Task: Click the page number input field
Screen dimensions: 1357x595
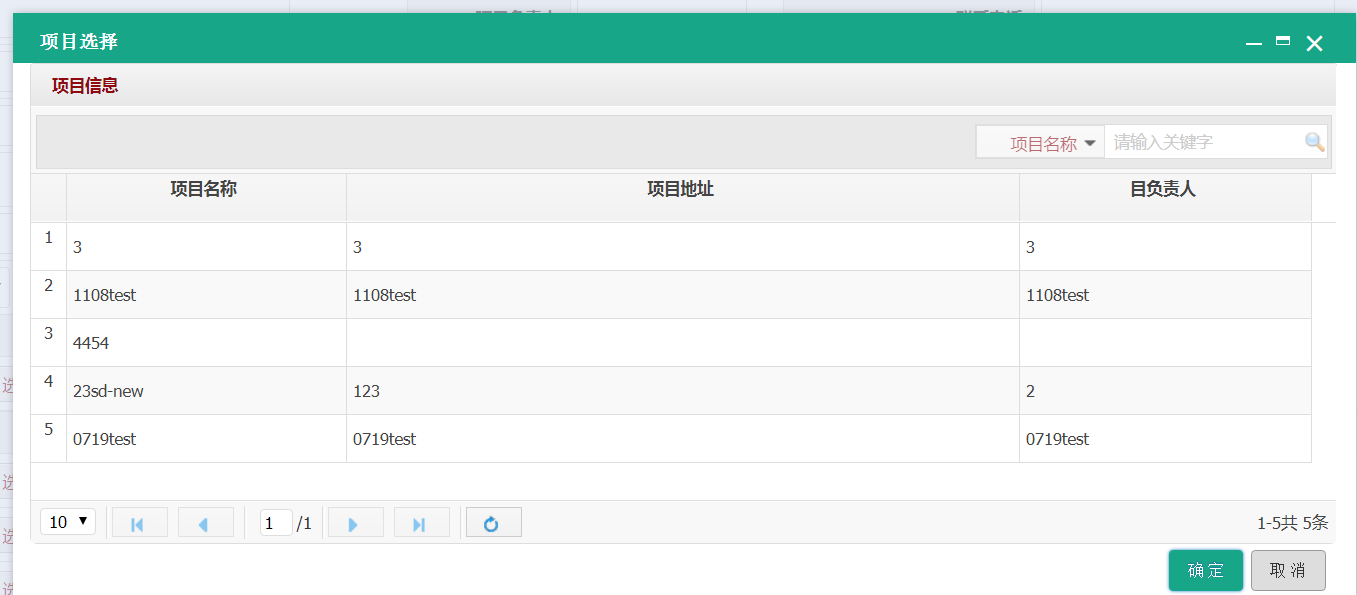Action: [x=276, y=523]
